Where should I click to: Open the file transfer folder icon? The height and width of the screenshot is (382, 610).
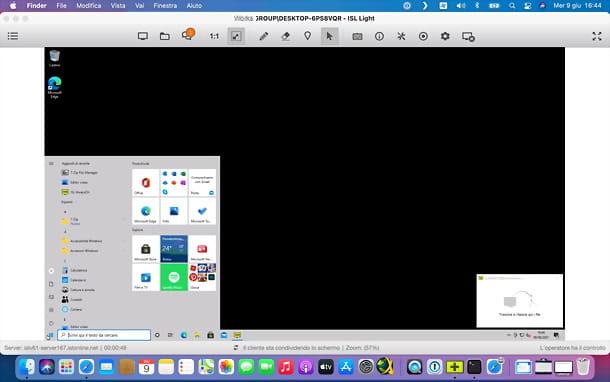tap(165, 36)
